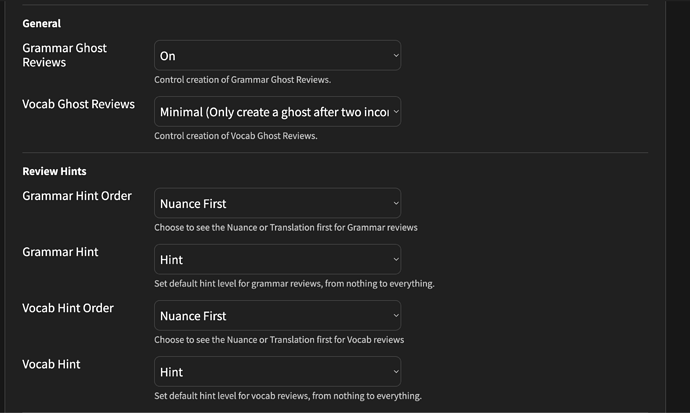
Task: Click the 'Set default hint level for grammar reviews' text
Action: click(x=294, y=284)
